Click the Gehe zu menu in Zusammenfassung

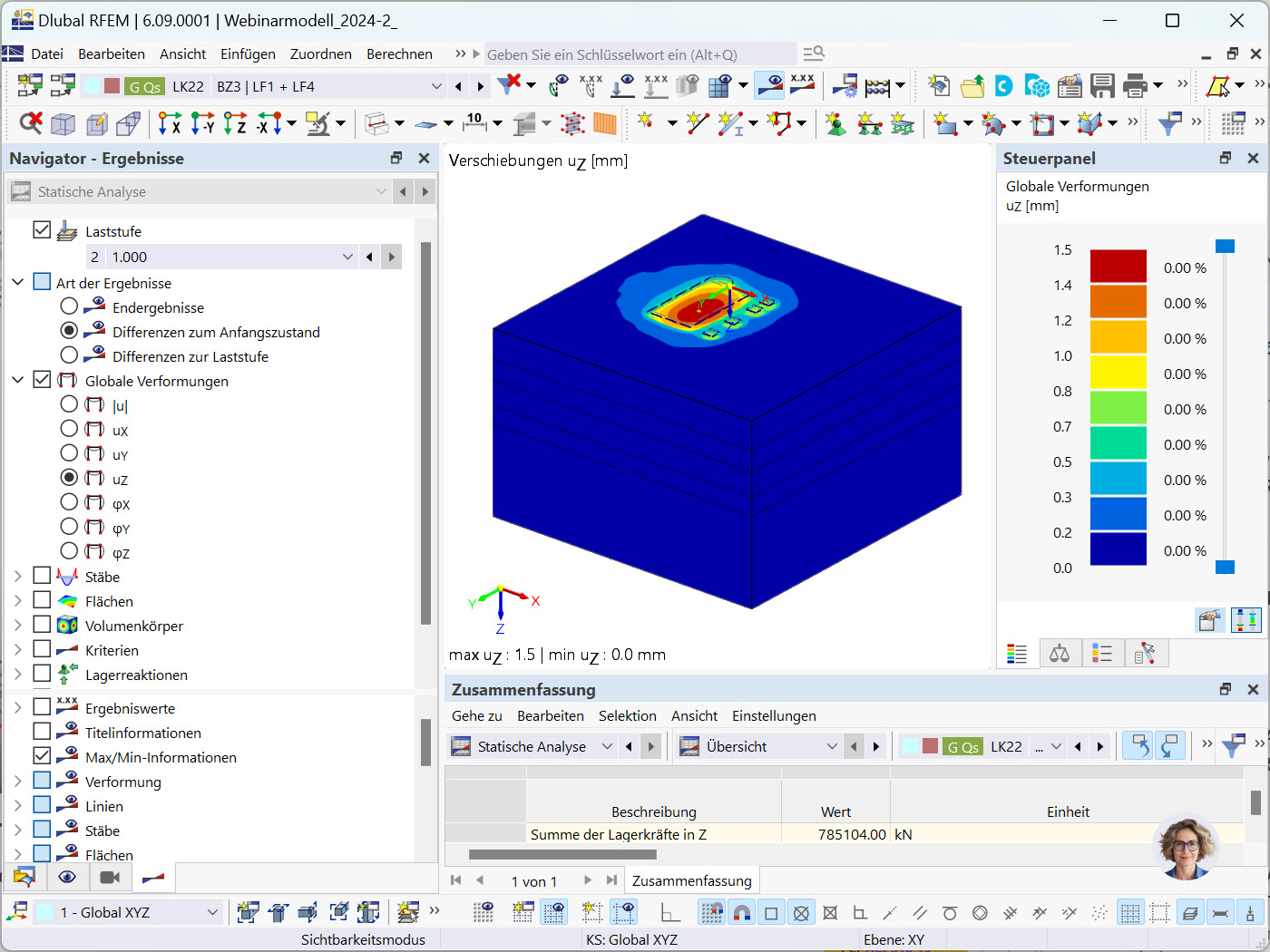point(476,715)
